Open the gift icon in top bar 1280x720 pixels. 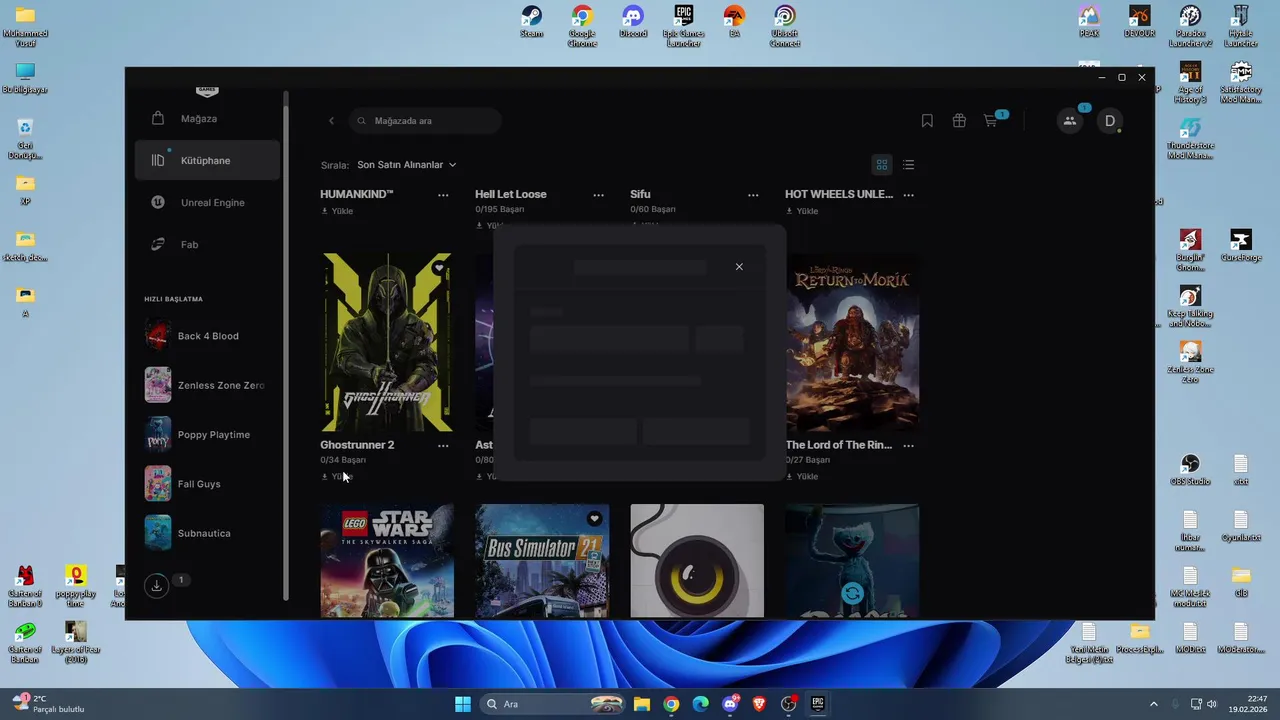[x=959, y=121]
